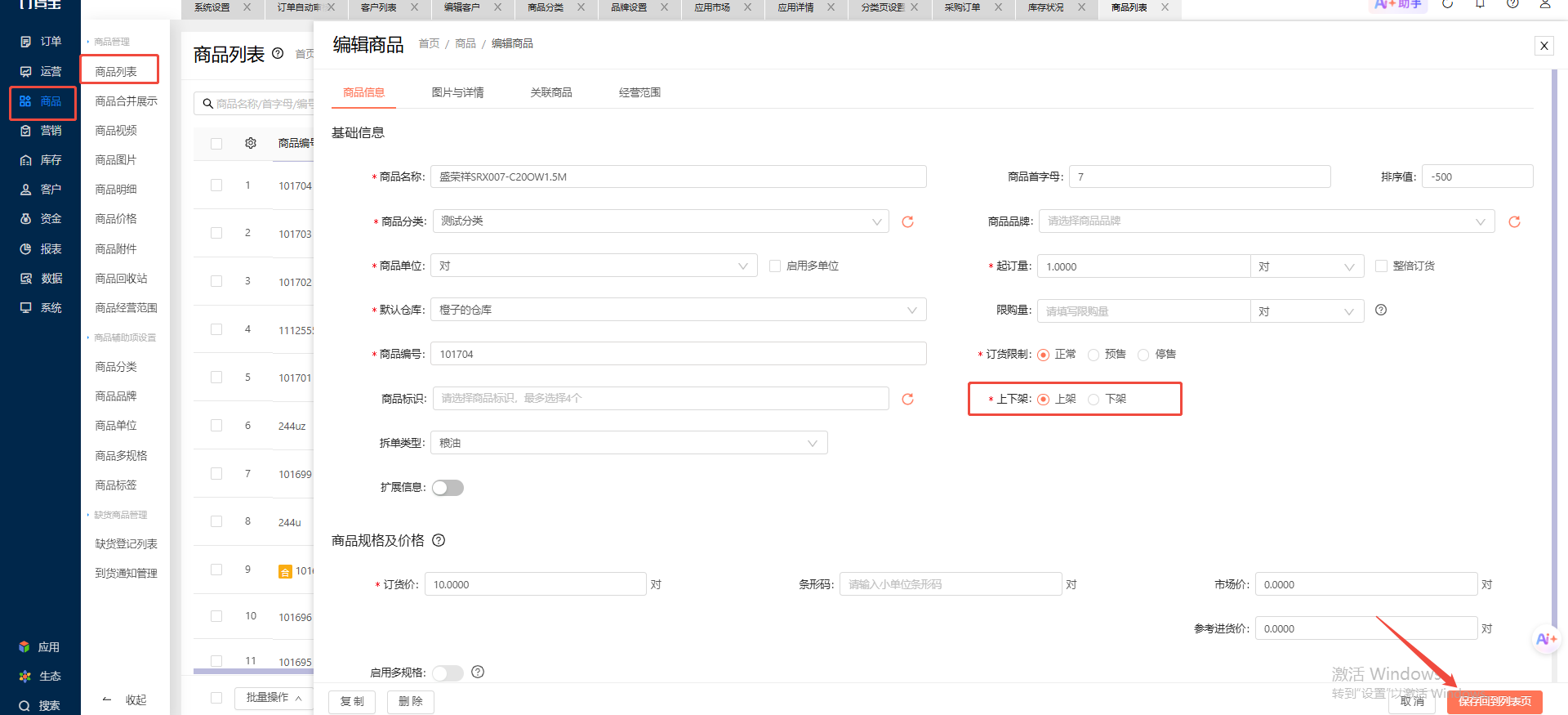Image resolution: width=1568 pixels, height=715 pixels.
Task: Open the 商品品牌 dropdown
Action: (1267, 221)
